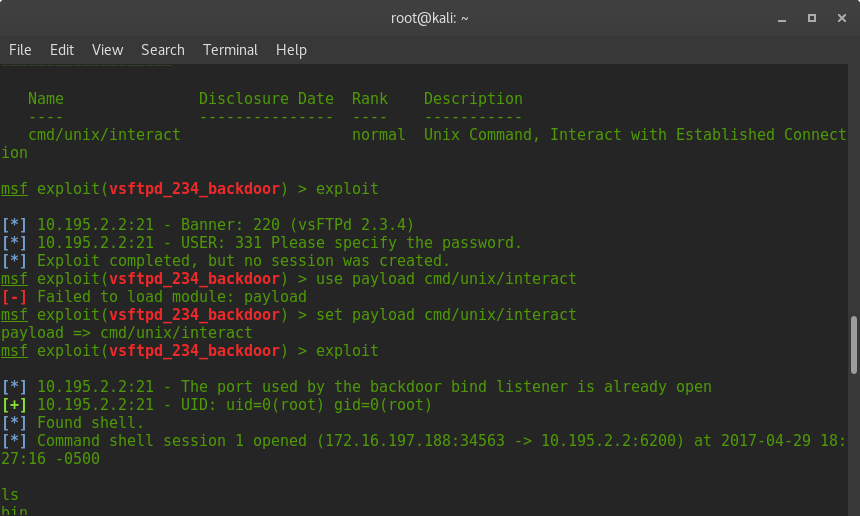Click the 'Banner: 220 (vsFTPd 2.3.4)' line

point(297,225)
